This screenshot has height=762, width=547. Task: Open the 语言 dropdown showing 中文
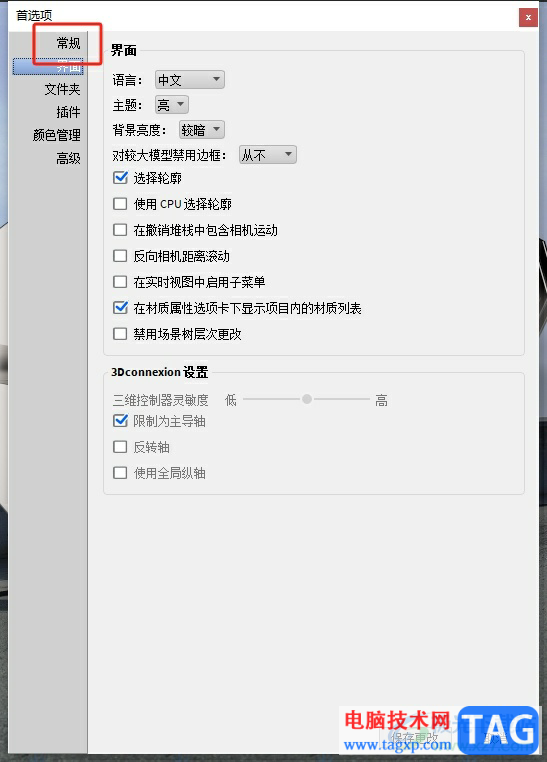[x=189, y=80]
